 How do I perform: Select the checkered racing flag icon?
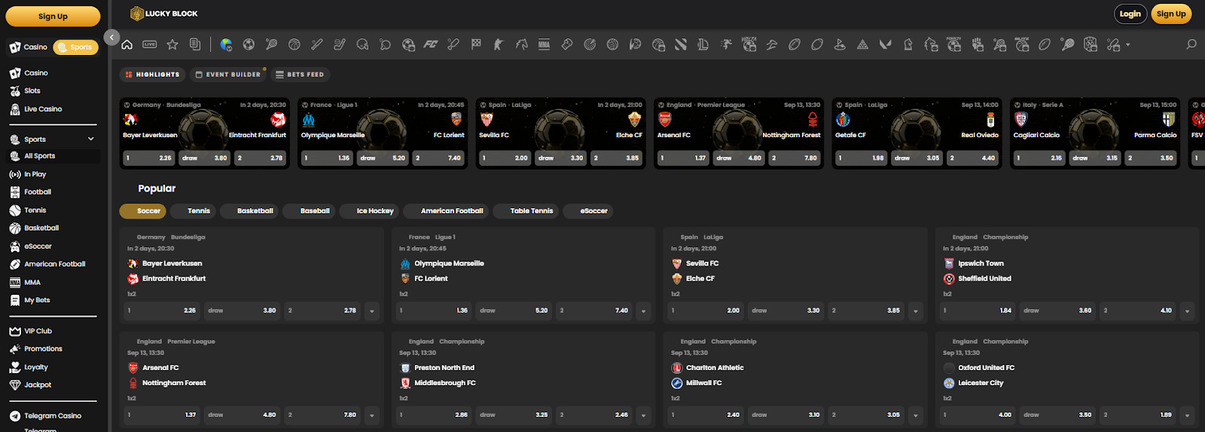pos(476,44)
